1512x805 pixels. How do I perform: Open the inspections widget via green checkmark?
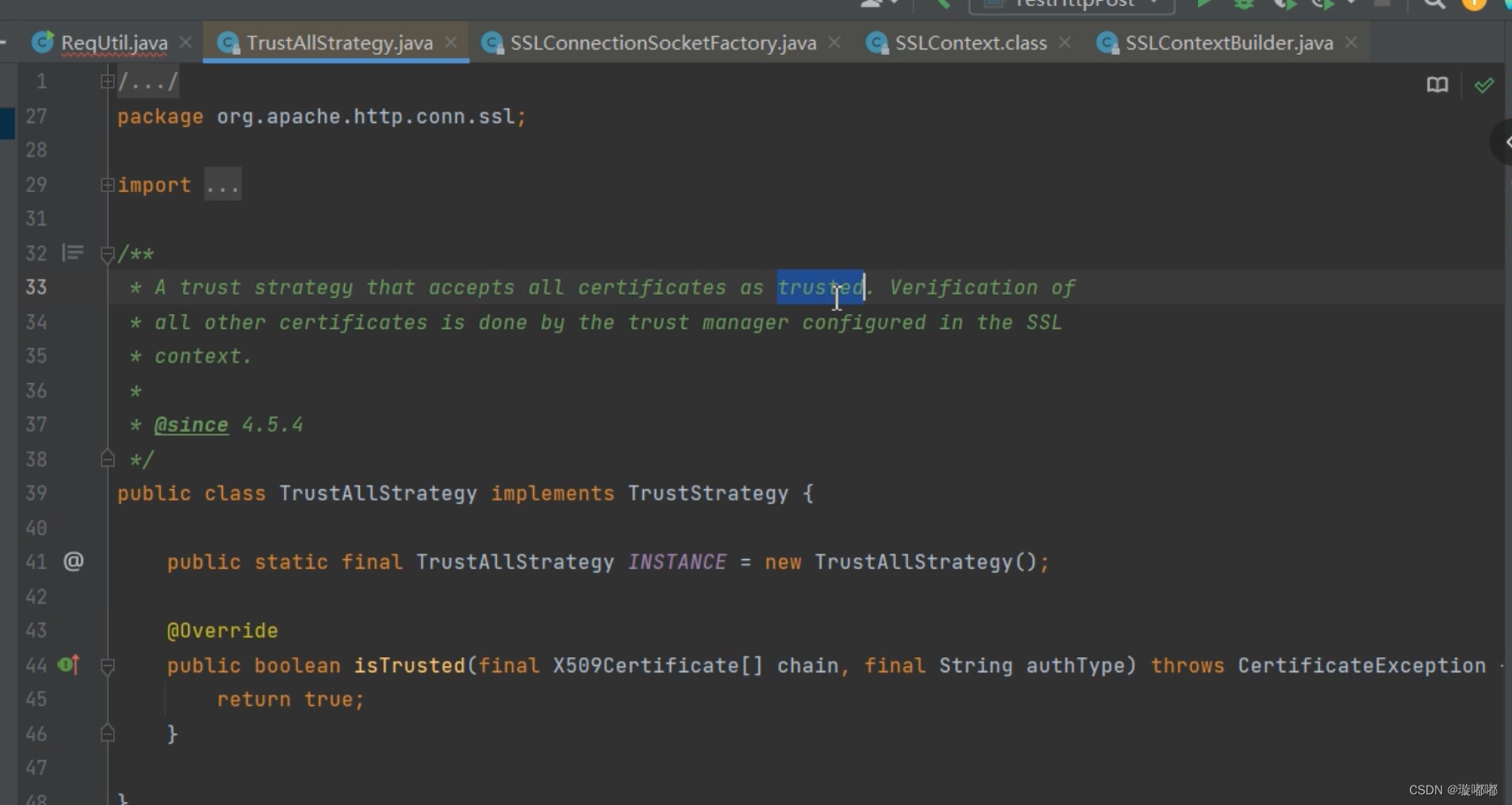click(x=1485, y=85)
